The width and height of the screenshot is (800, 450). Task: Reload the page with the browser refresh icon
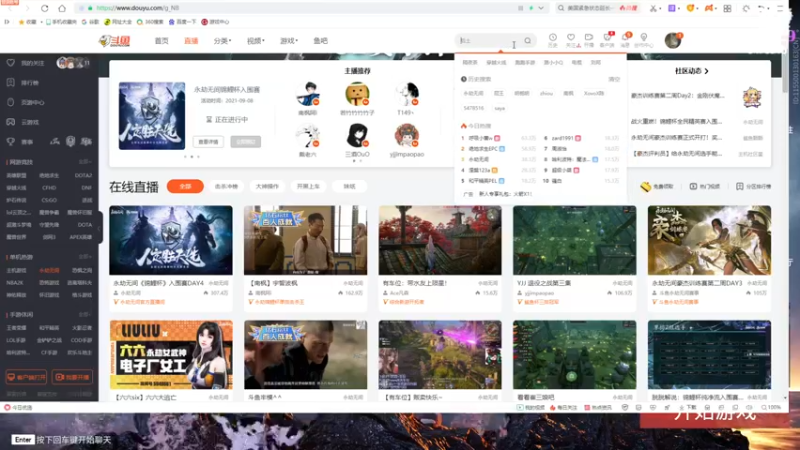tap(44, 8)
